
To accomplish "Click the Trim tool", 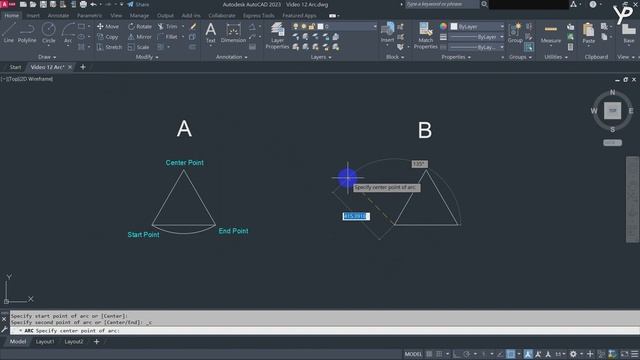I will 168,27.
